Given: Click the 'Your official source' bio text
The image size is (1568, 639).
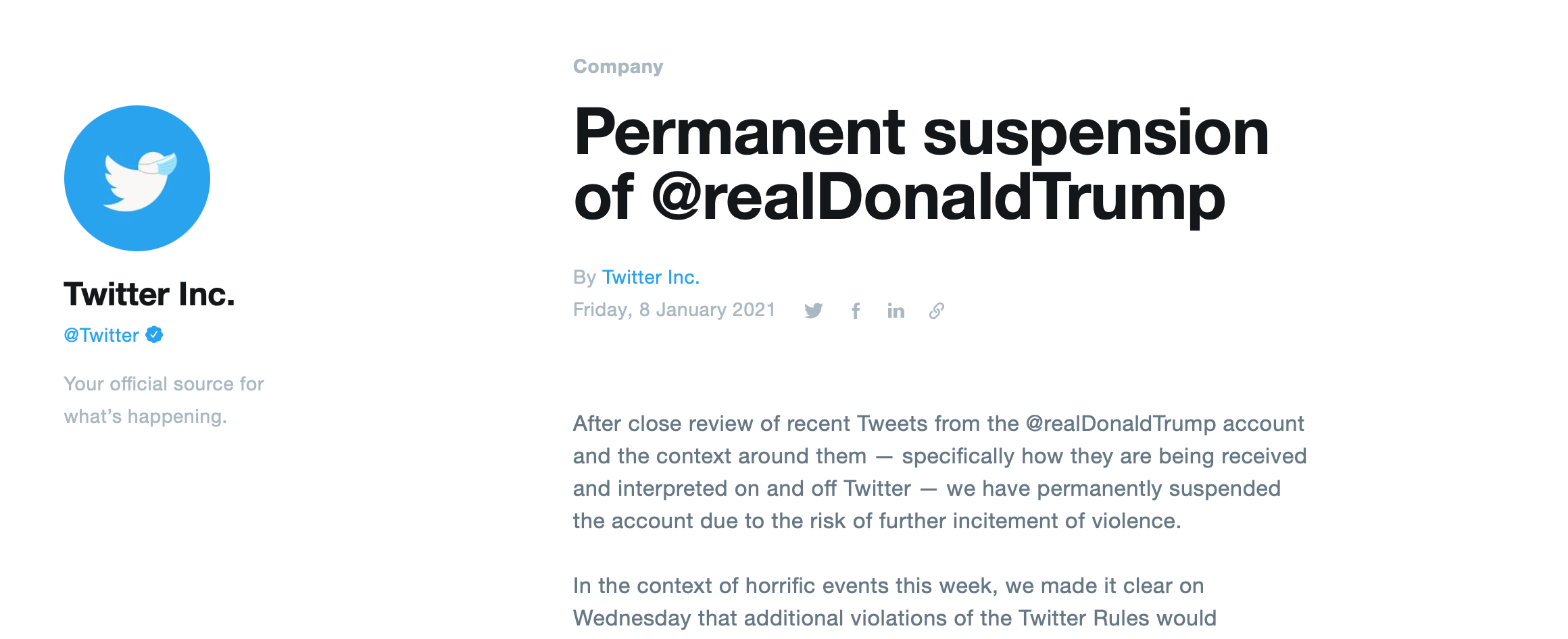Looking at the screenshot, I should (164, 384).
